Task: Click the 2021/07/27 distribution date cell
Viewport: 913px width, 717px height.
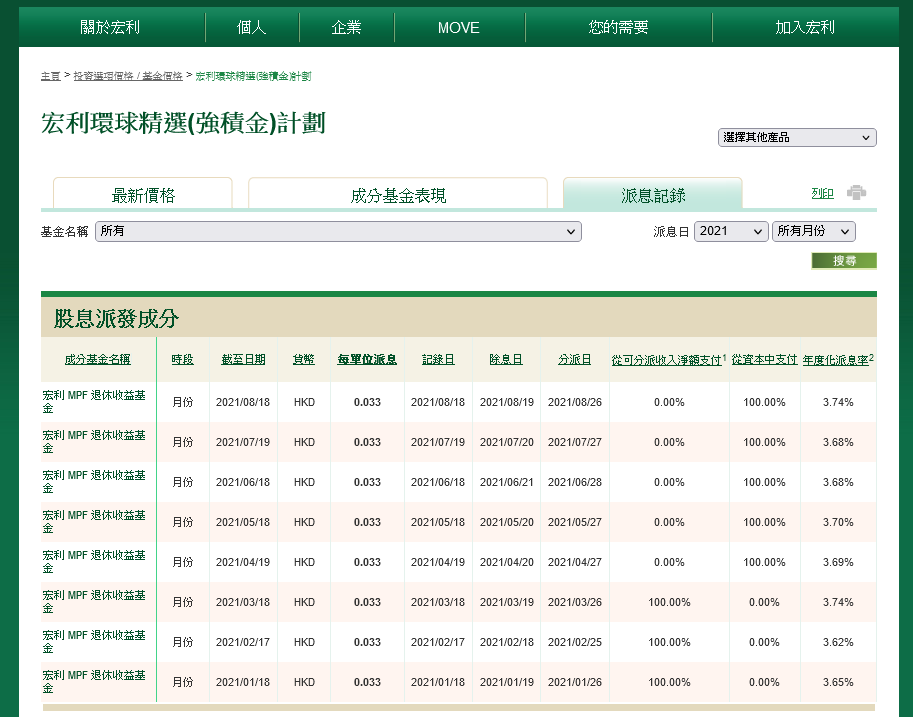Action: (575, 443)
